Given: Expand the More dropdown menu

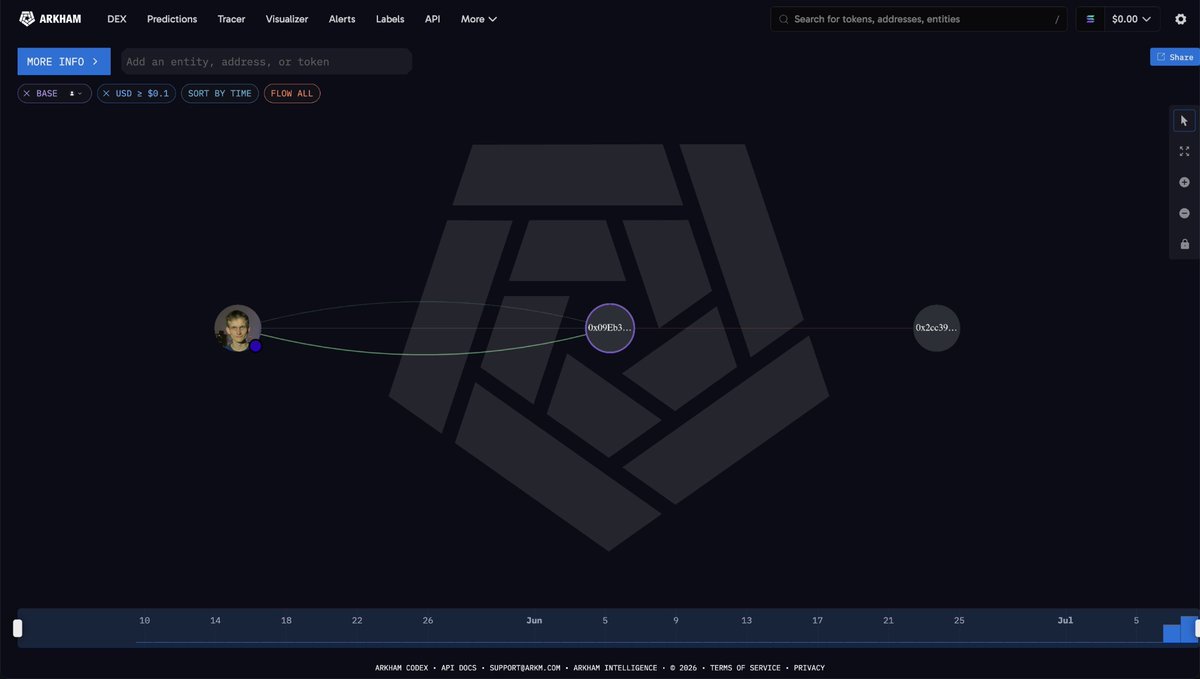Looking at the screenshot, I should 479,19.
